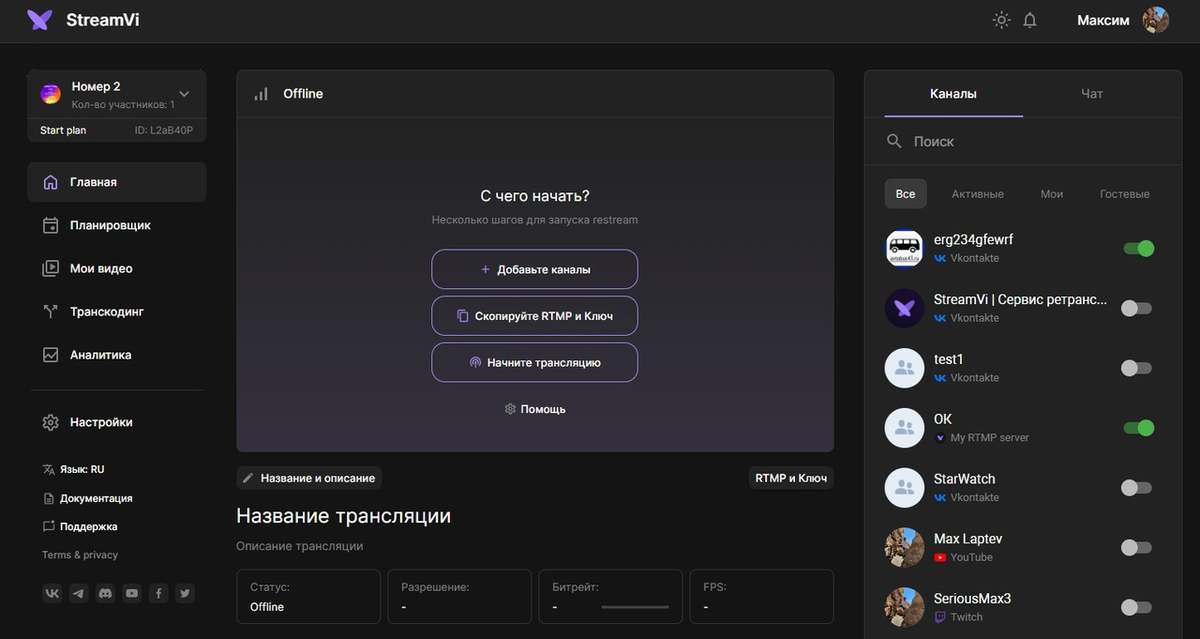Select the Активные channel filter
The width and height of the screenshot is (1200, 639).
pos(977,193)
